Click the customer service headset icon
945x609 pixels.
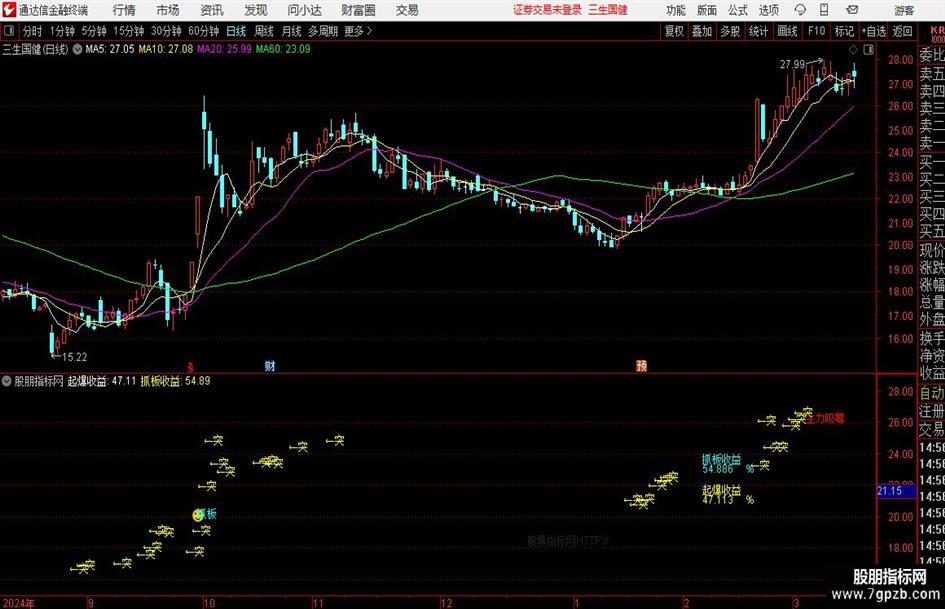tap(800, 10)
